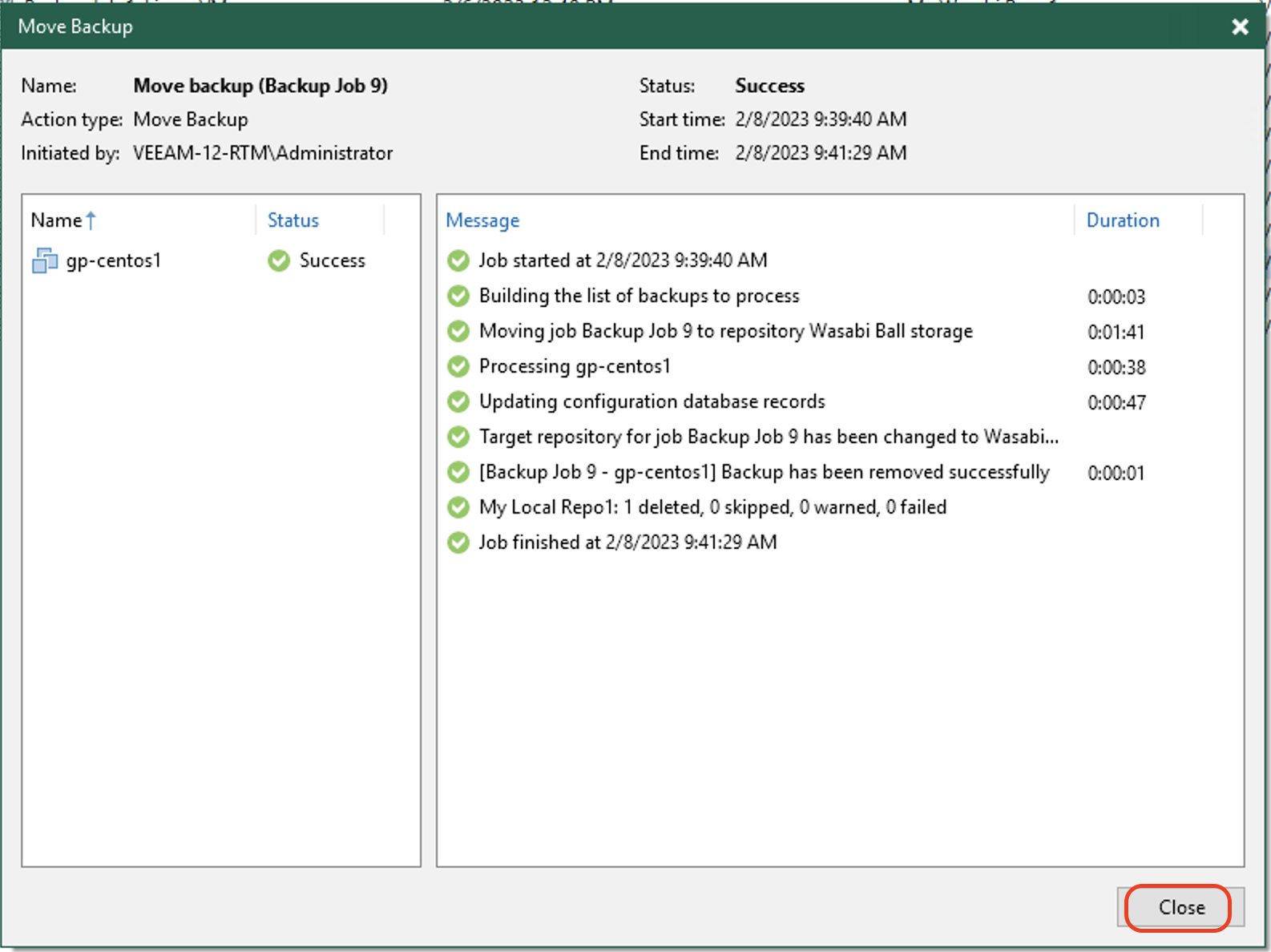1271x952 pixels.
Task: Click End time value 9:41:29 AM
Action: (x=821, y=153)
